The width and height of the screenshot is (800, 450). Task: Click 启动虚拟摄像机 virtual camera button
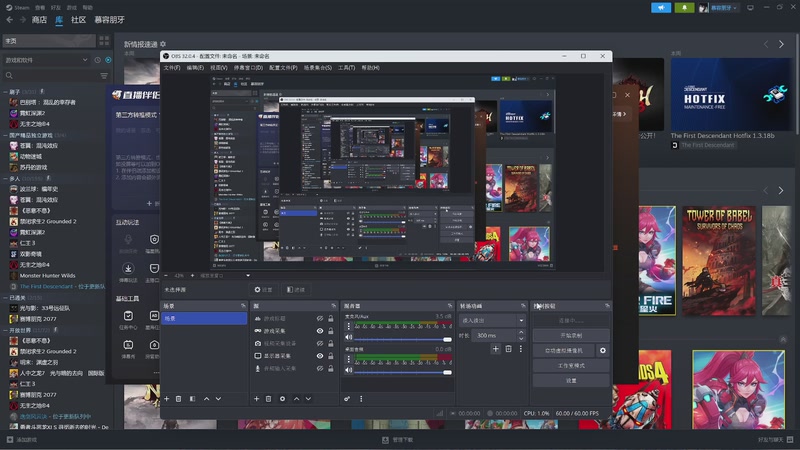click(564, 351)
